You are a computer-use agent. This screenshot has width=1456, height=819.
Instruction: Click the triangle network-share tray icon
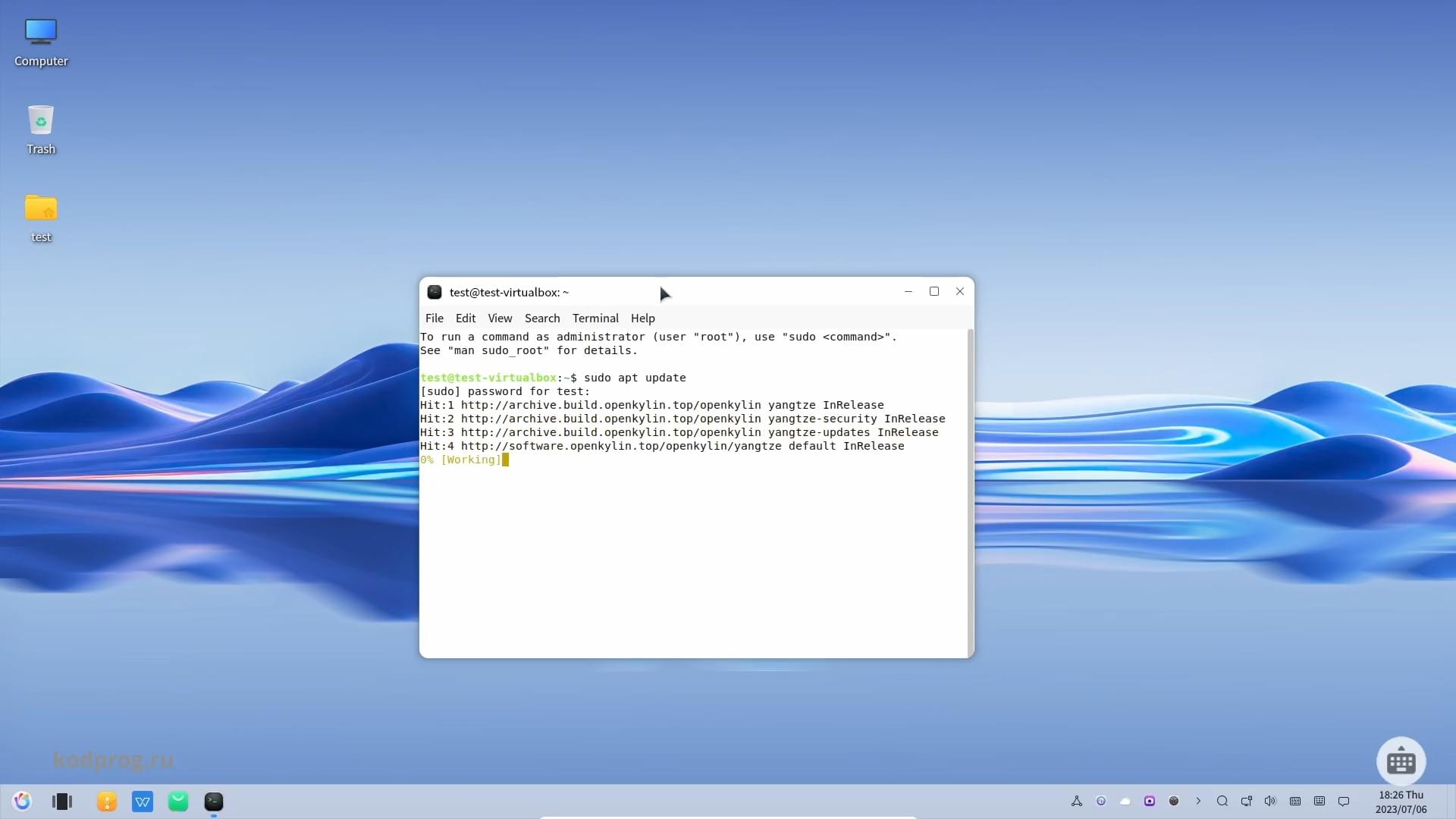(1077, 801)
